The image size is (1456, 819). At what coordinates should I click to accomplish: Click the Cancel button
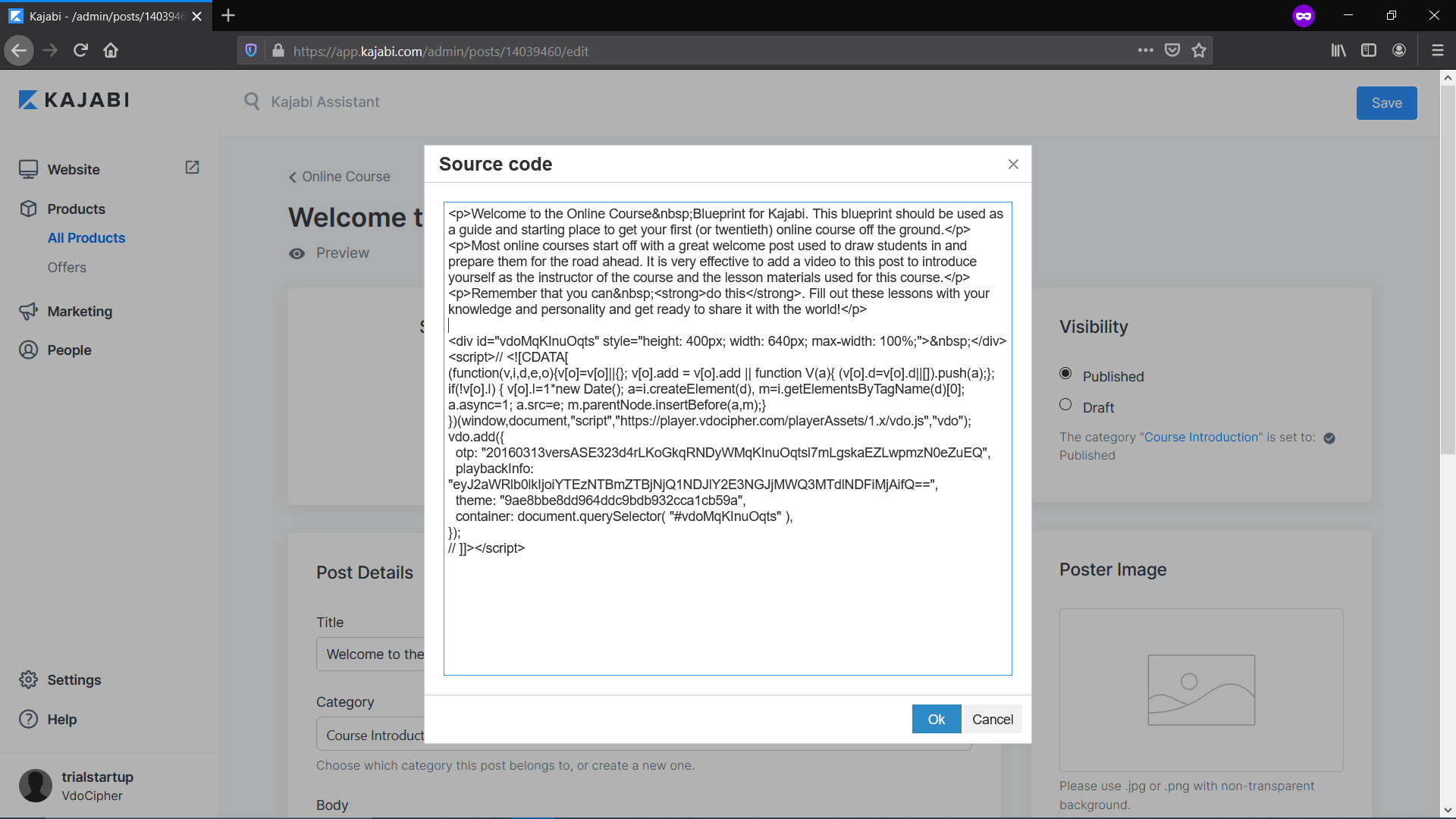[x=992, y=719]
